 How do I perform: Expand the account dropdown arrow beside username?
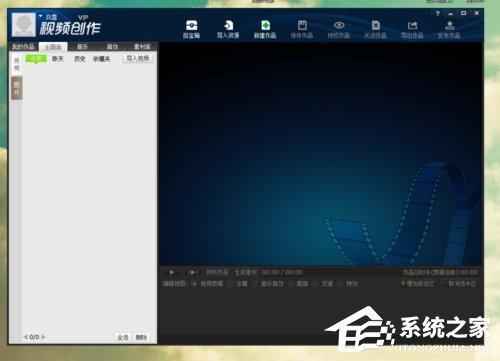click(40, 16)
